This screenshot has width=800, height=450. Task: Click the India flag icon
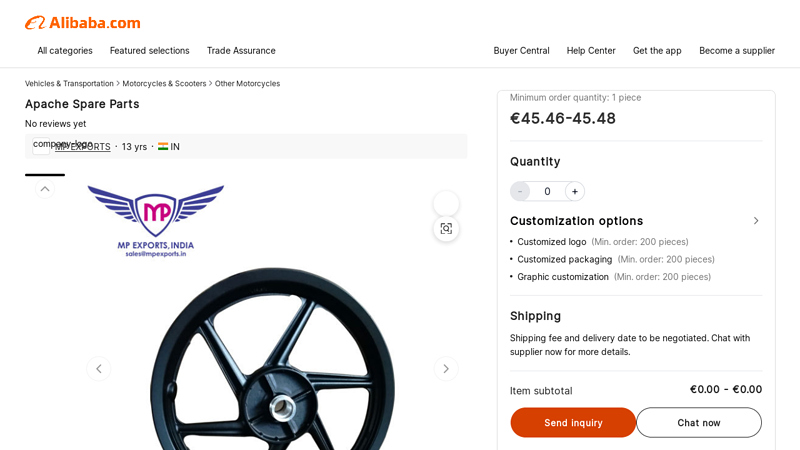click(x=163, y=147)
